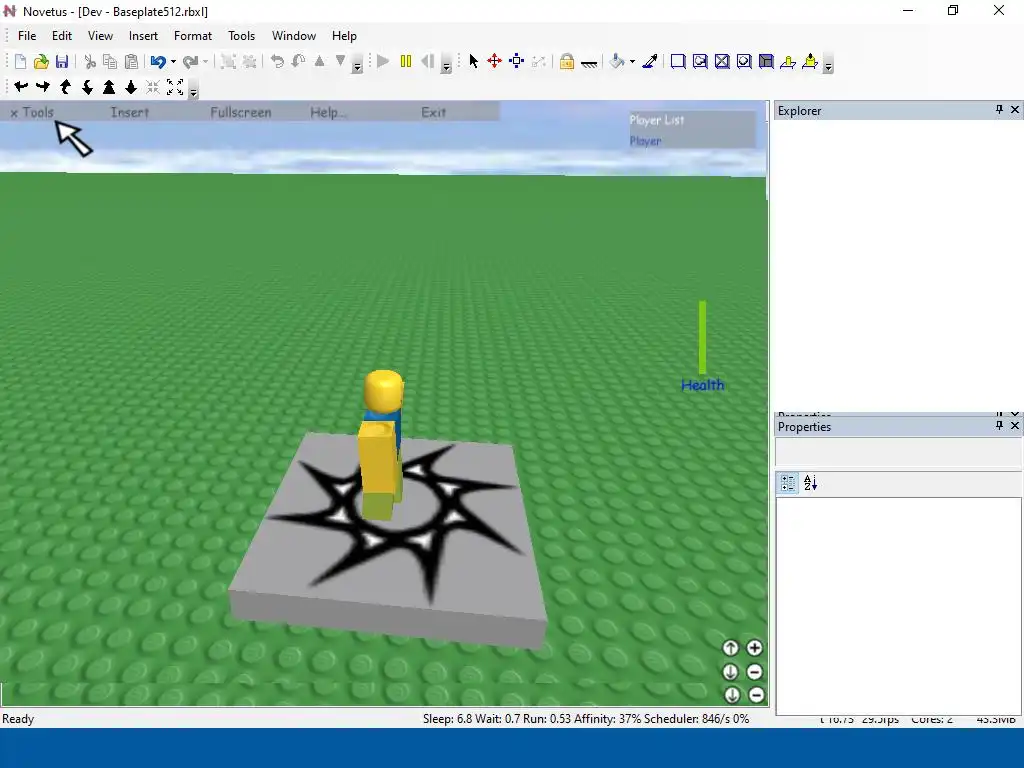Select the black arrow Select tool

473,61
